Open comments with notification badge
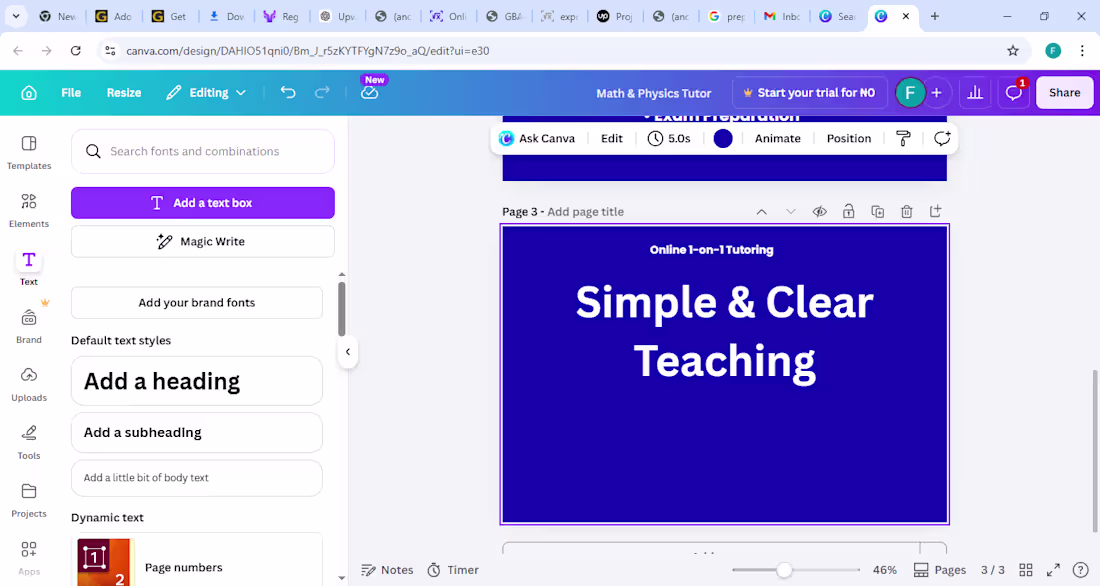Screen dimensions: 1100x586 [1014, 93]
